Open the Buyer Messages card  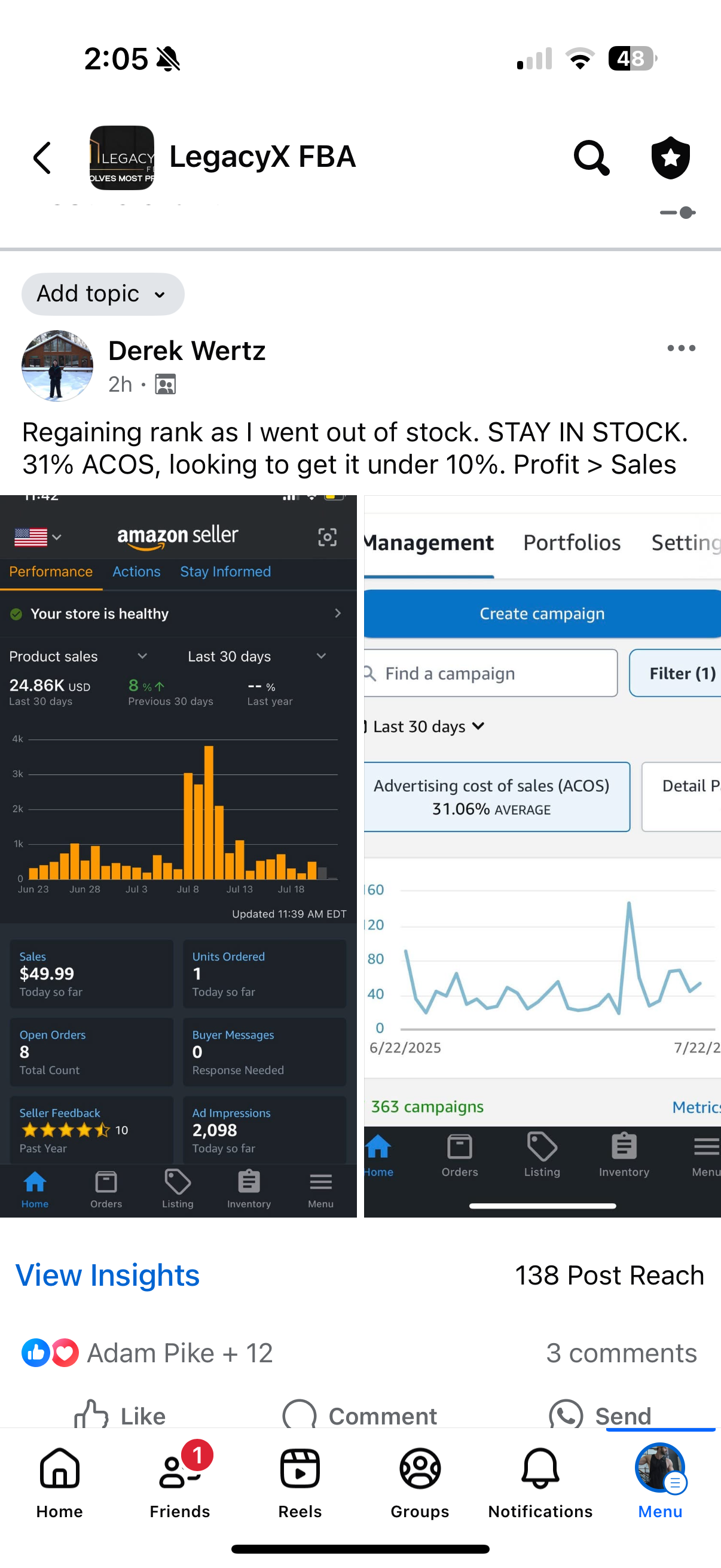point(265,1052)
